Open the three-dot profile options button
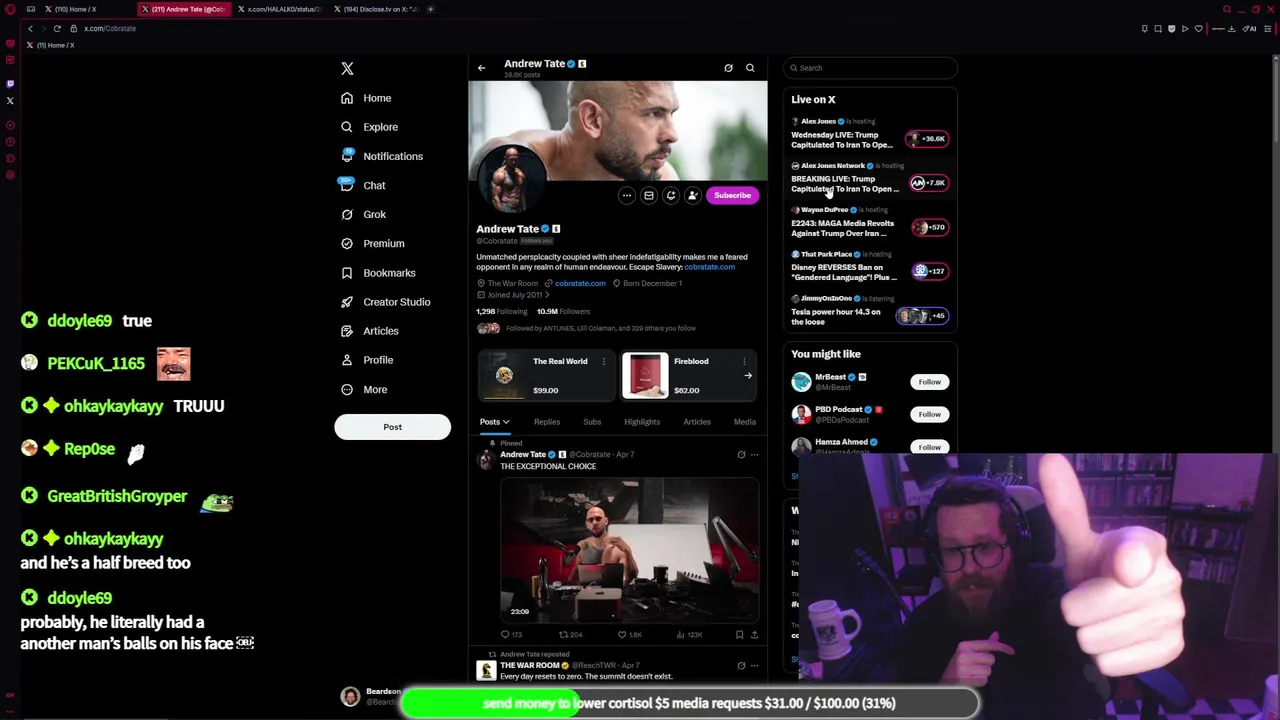 pos(626,195)
